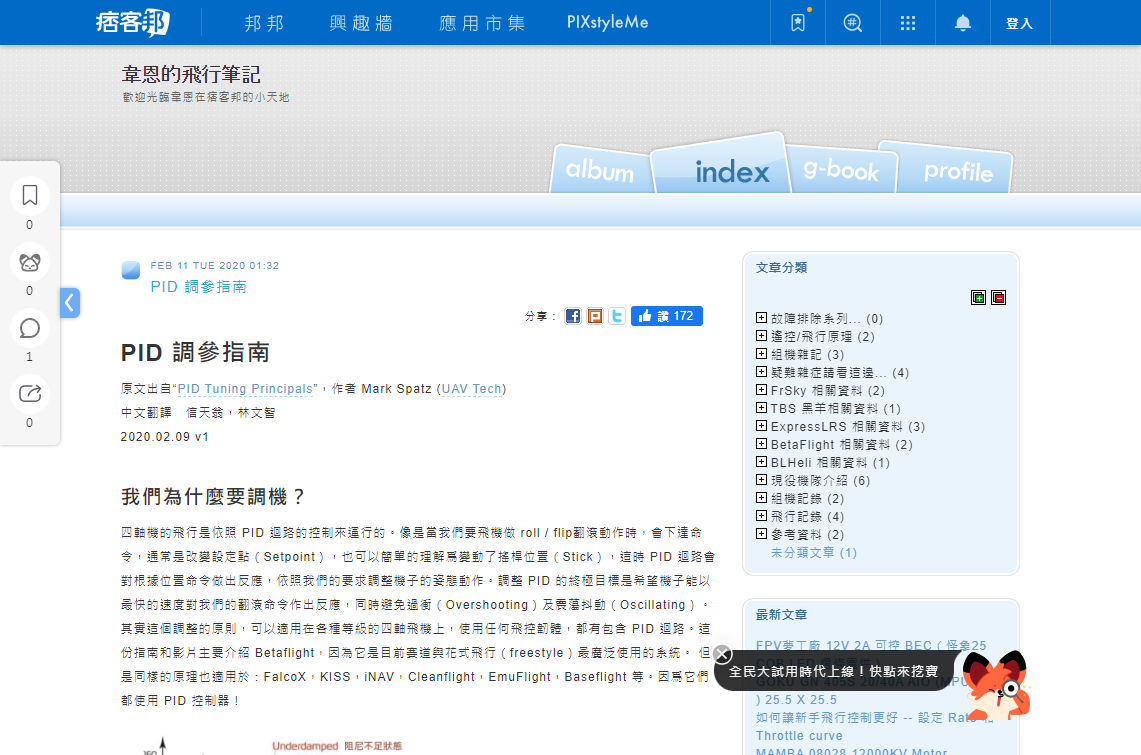Expand all categories with green plus icon
The width and height of the screenshot is (1141, 755).
tap(979, 297)
